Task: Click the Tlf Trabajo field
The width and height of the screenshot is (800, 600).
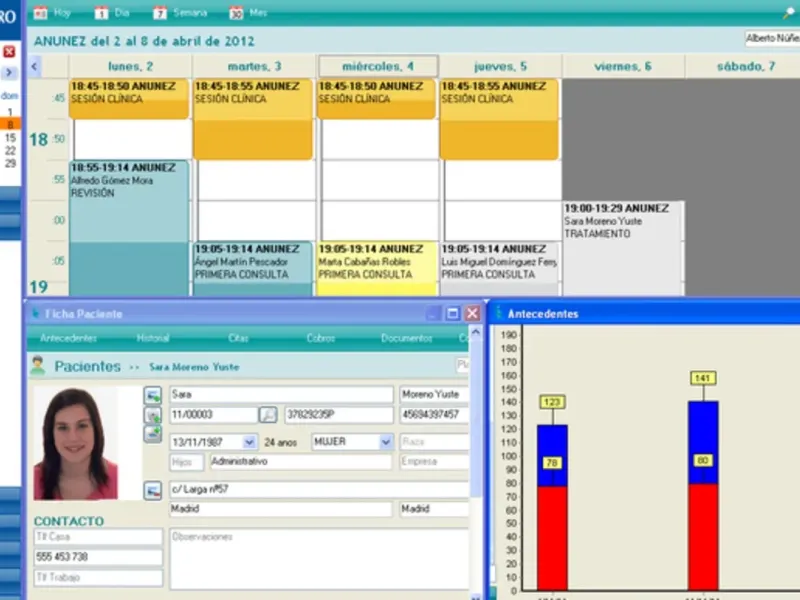Action: tap(98, 578)
